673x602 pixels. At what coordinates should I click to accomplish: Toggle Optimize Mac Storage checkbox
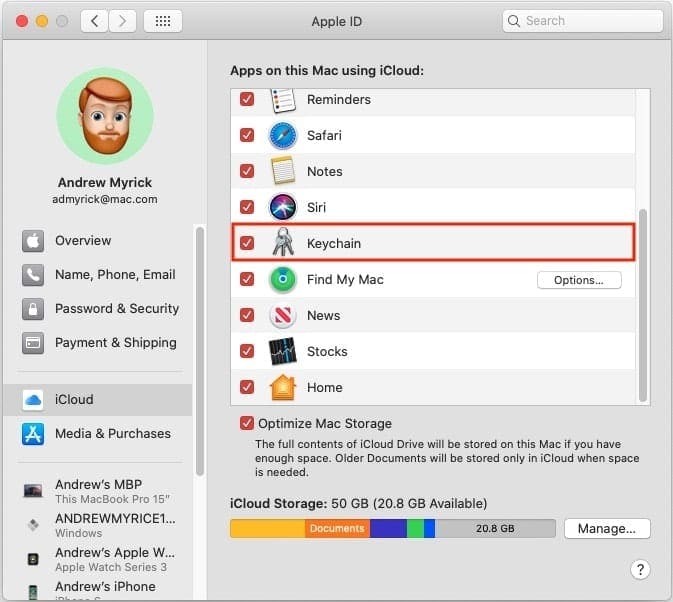pos(247,423)
